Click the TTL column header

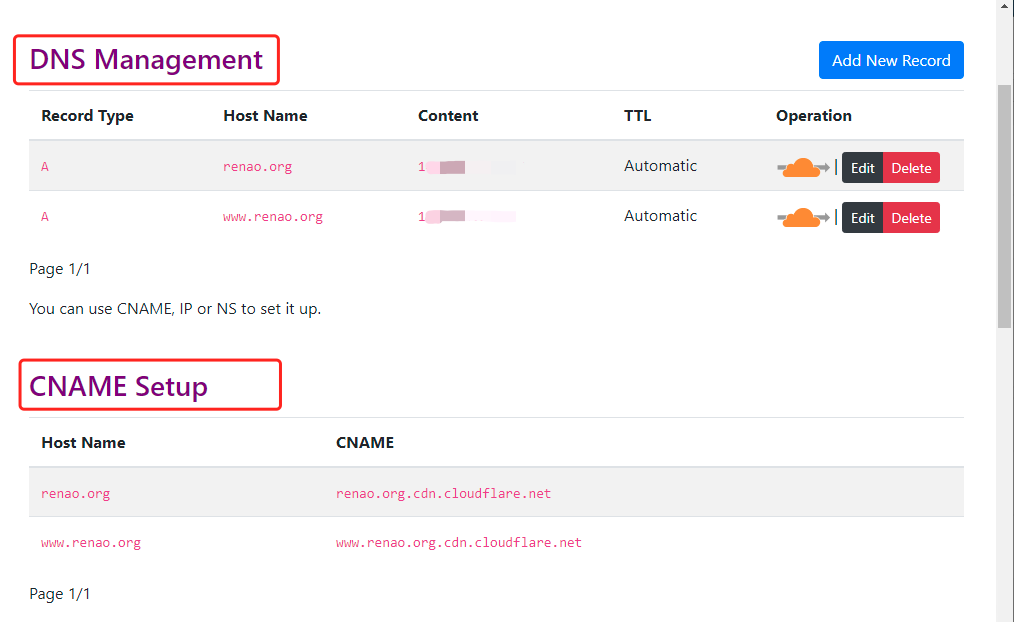pos(637,116)
